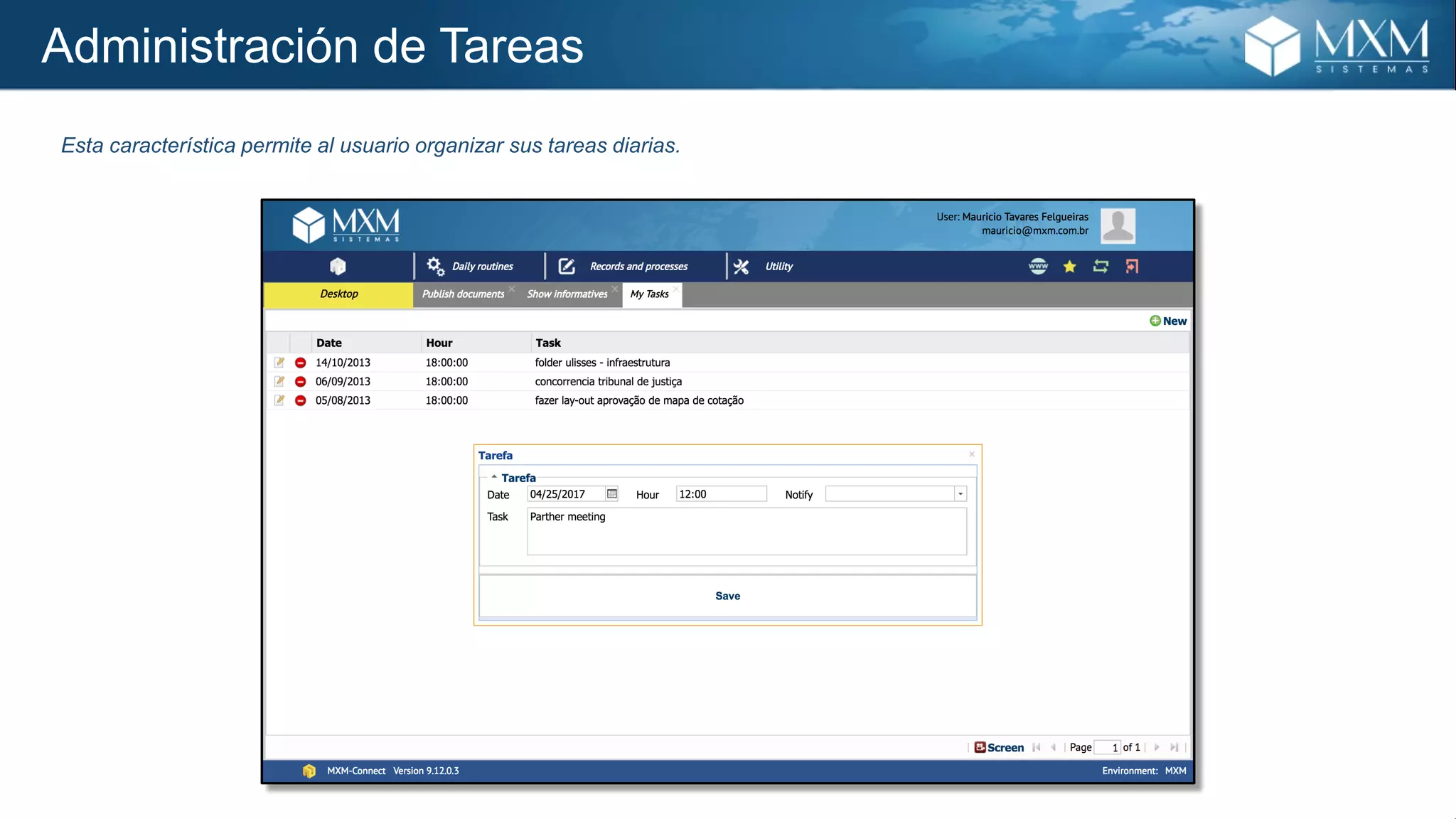Click the email mauricio@mxm.com.br
Image resolution: width=1456 pixels, height=819 pixels.
1035,230
